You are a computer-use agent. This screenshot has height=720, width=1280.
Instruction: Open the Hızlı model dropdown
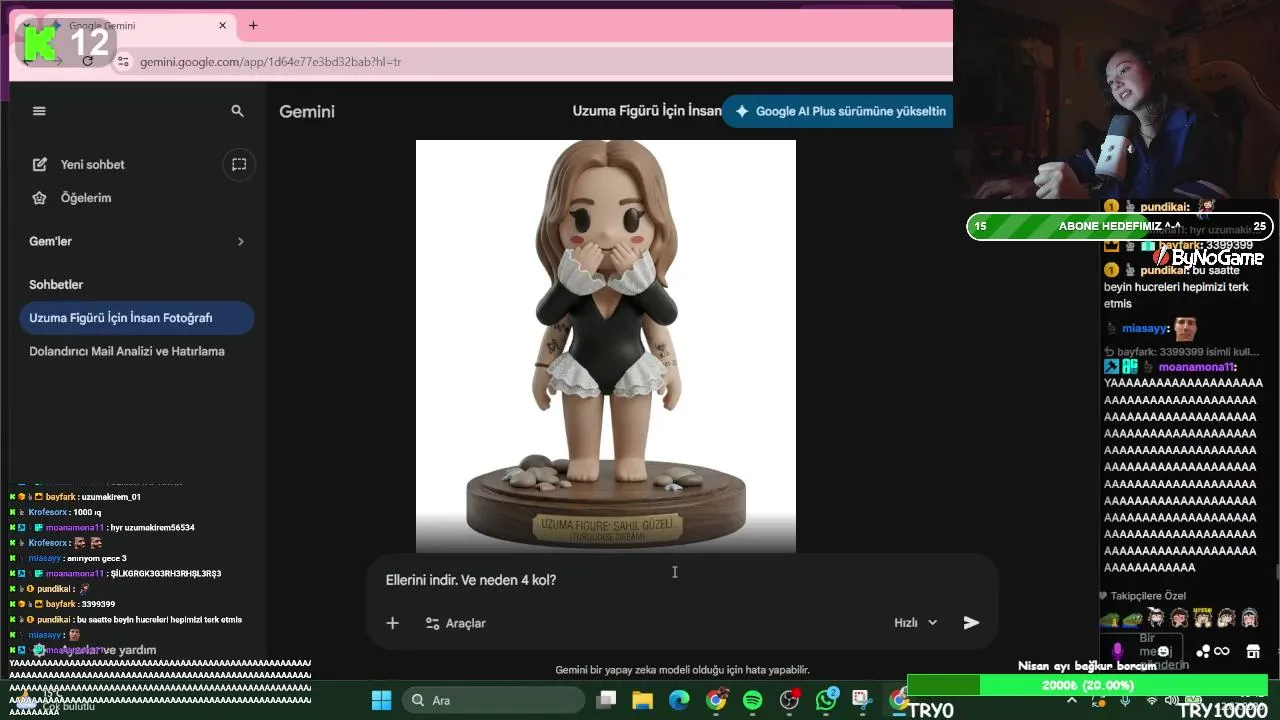pos(916,622)
